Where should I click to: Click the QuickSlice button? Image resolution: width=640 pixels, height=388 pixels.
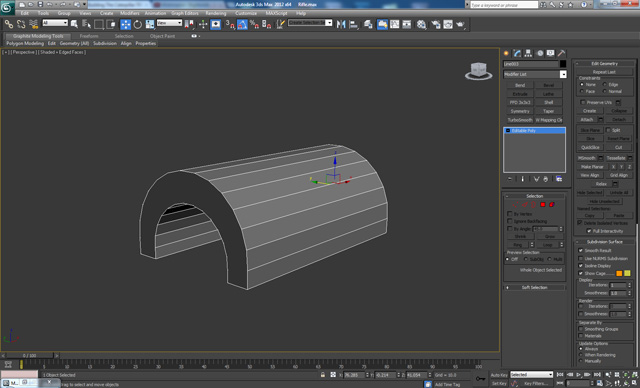pyautogui.click(x=590, y=147)
